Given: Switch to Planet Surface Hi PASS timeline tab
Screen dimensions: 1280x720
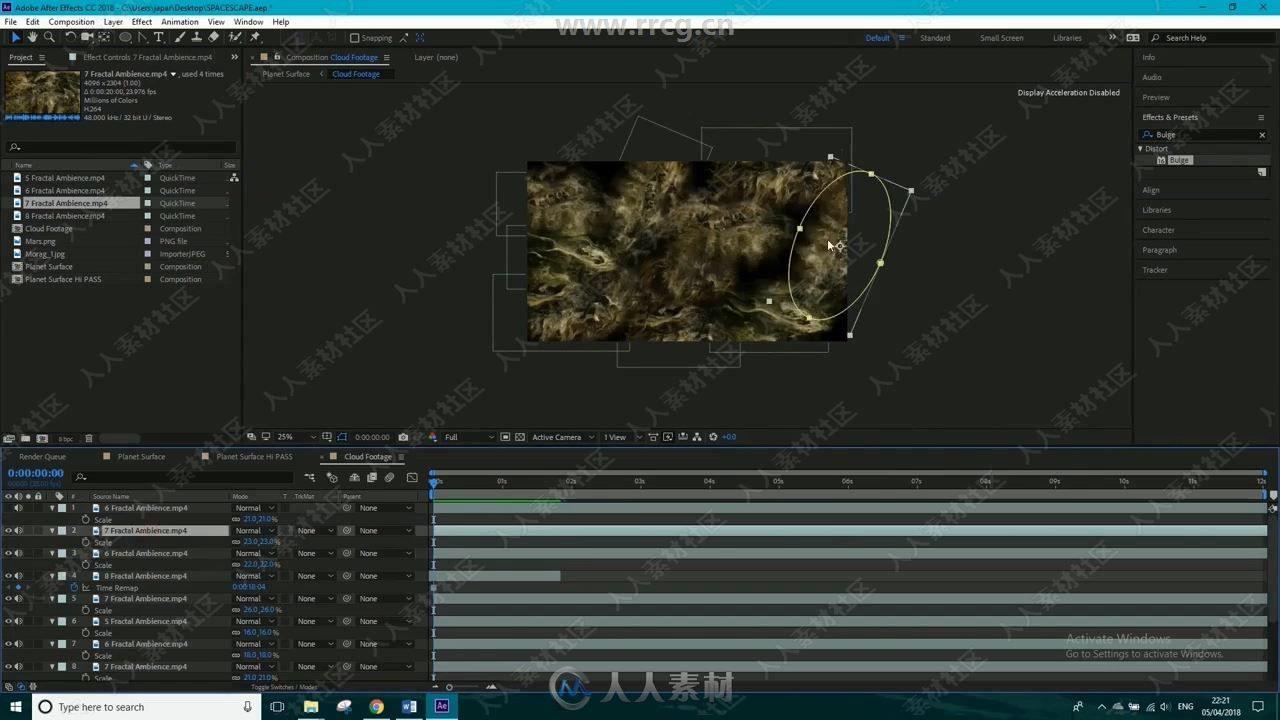Looking at the screenshot, I should (x=254, y=457).
